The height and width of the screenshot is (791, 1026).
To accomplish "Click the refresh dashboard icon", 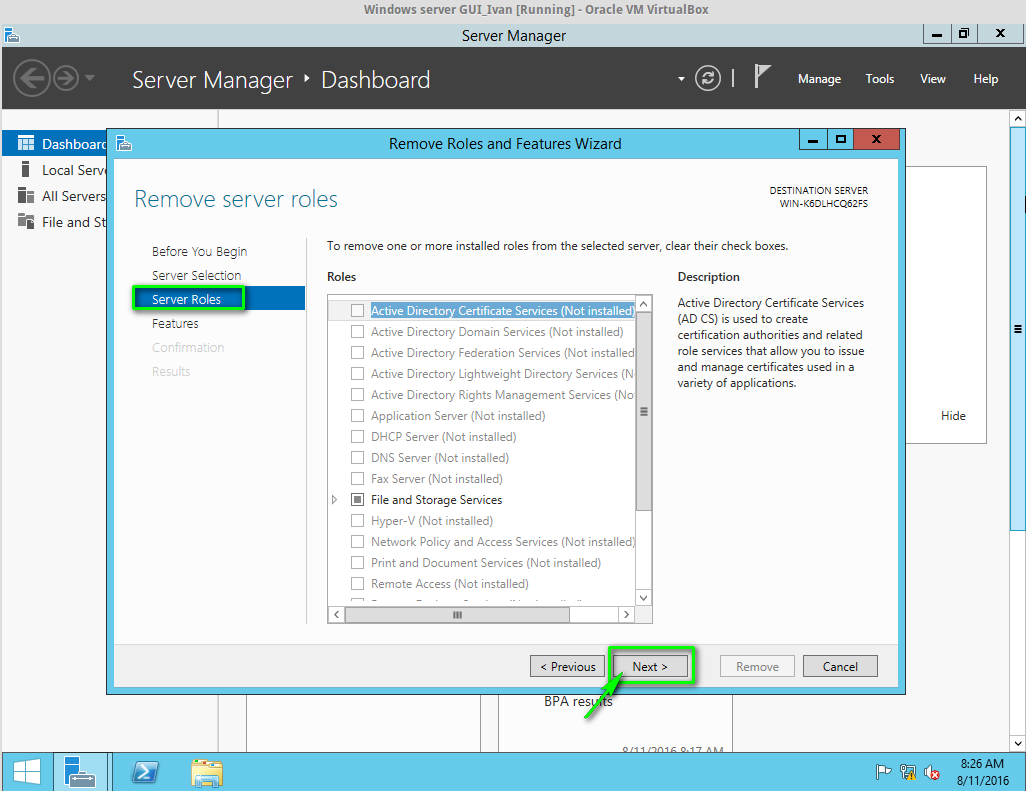I will pos(707,79).
